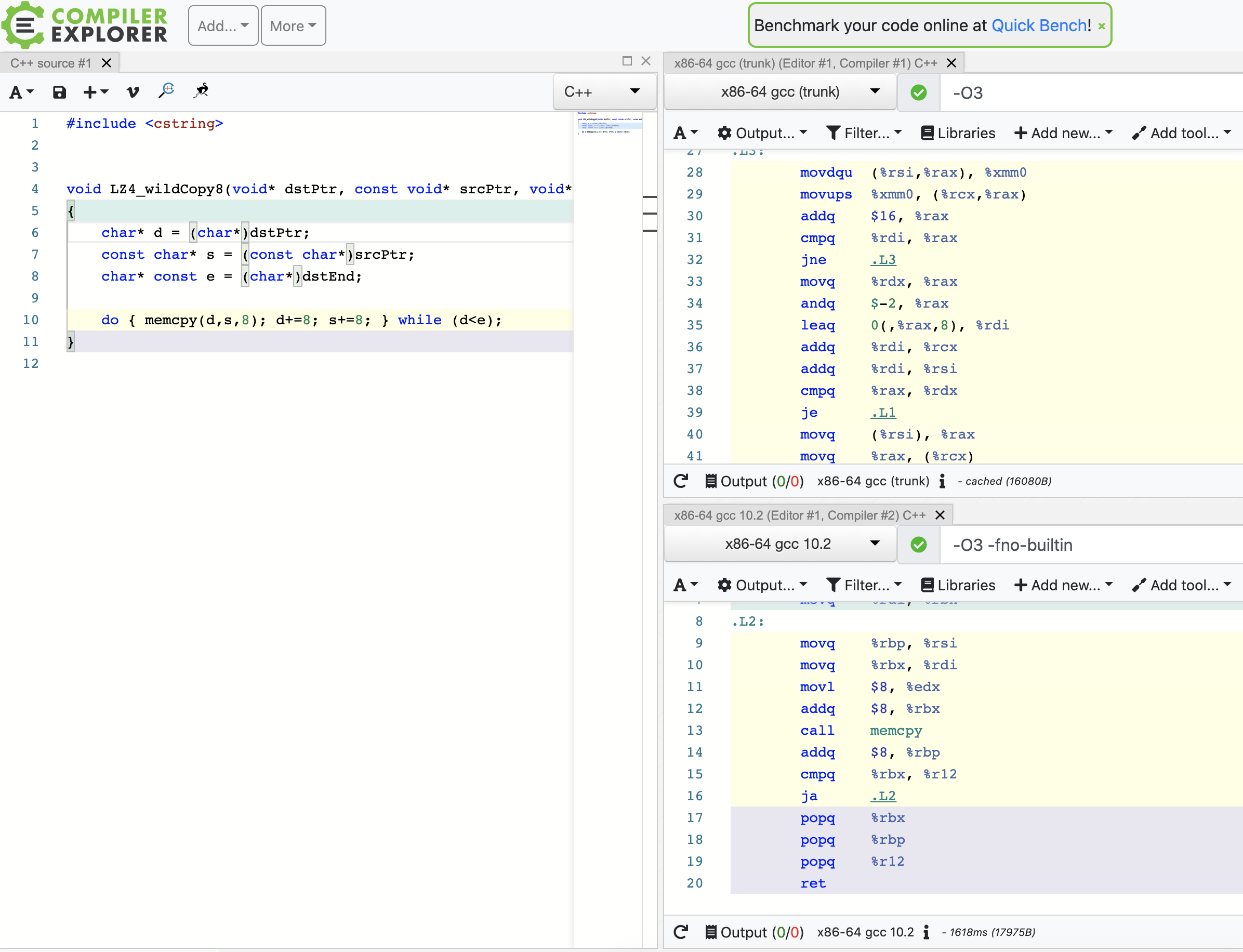Open the More menu in top bar

pos(293,26)
